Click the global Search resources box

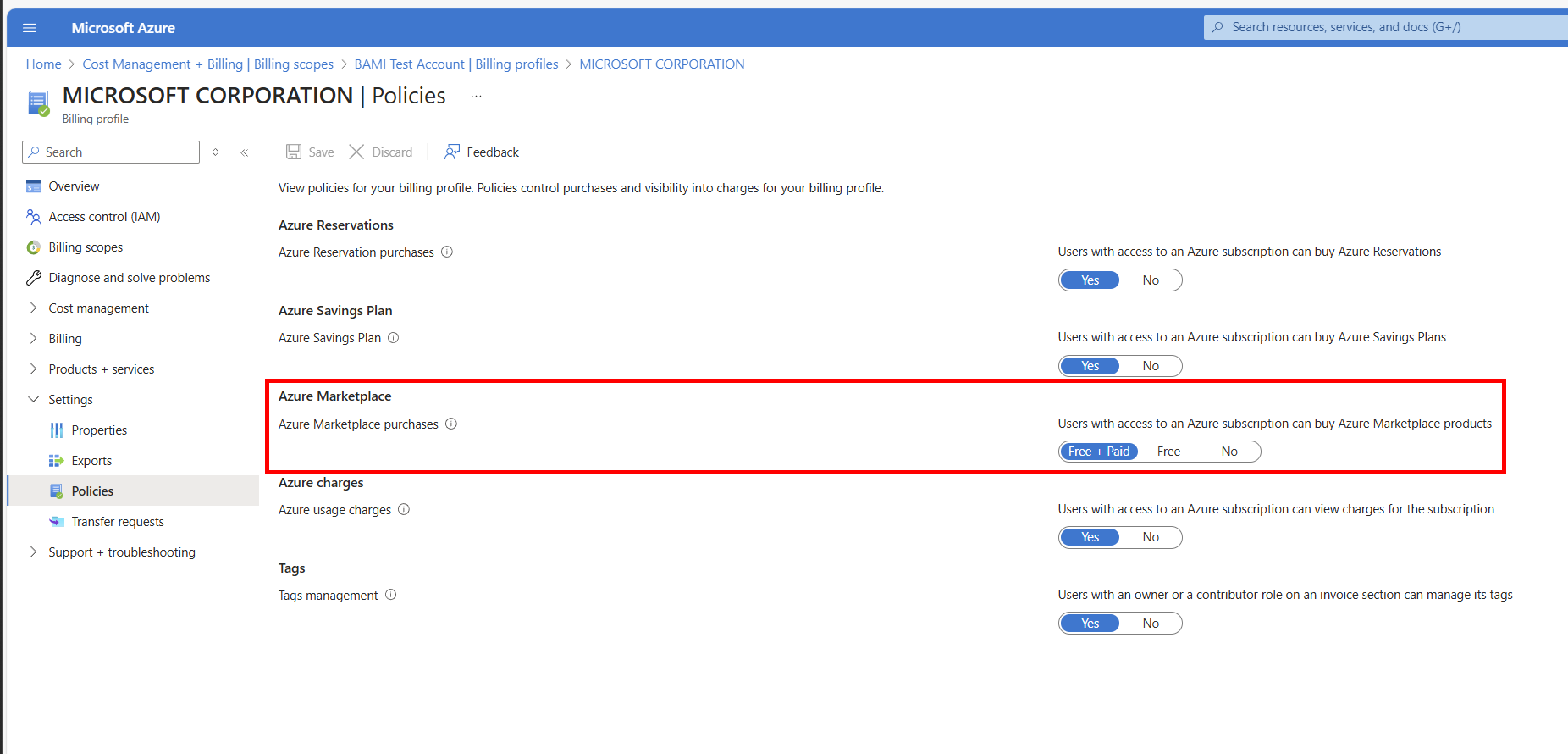(1386, 27)
